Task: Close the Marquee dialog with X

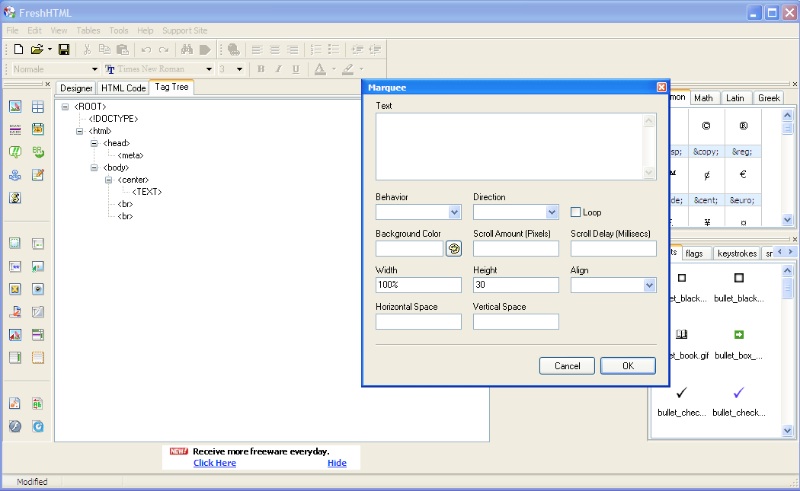Action: click(x=661, y=88)
